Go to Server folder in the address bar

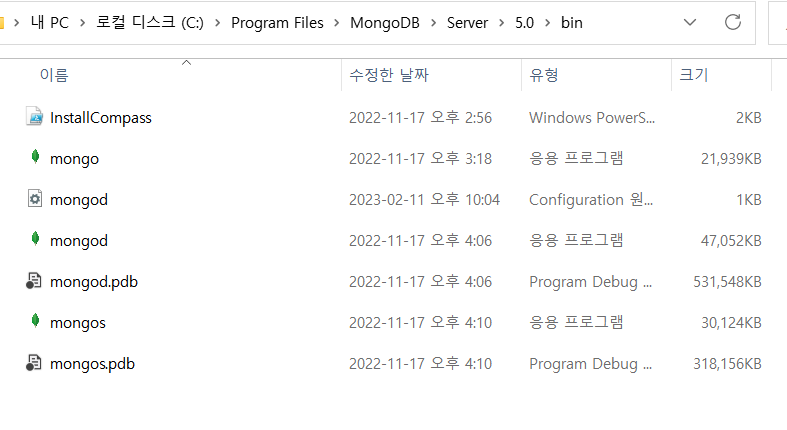tap(467, 23)
